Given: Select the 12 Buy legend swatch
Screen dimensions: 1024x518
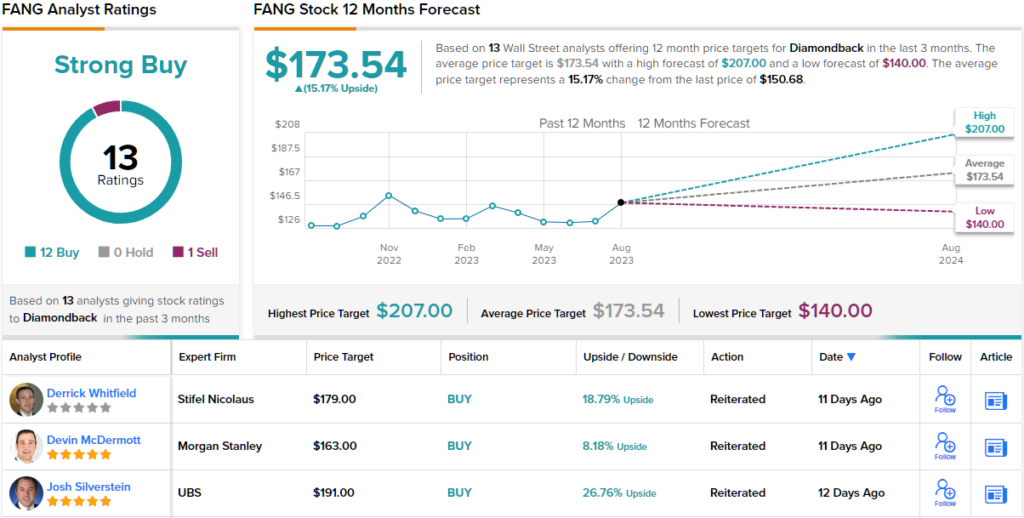Looking at the screenshot, I should click(30, 253).
